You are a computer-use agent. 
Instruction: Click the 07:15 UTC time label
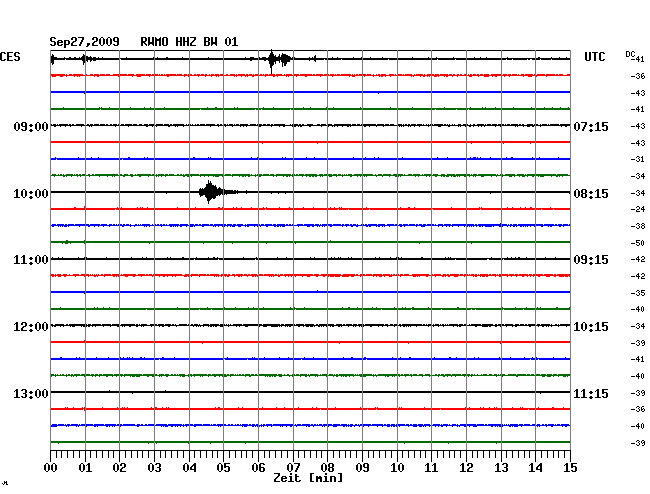(x=591, y=126)
